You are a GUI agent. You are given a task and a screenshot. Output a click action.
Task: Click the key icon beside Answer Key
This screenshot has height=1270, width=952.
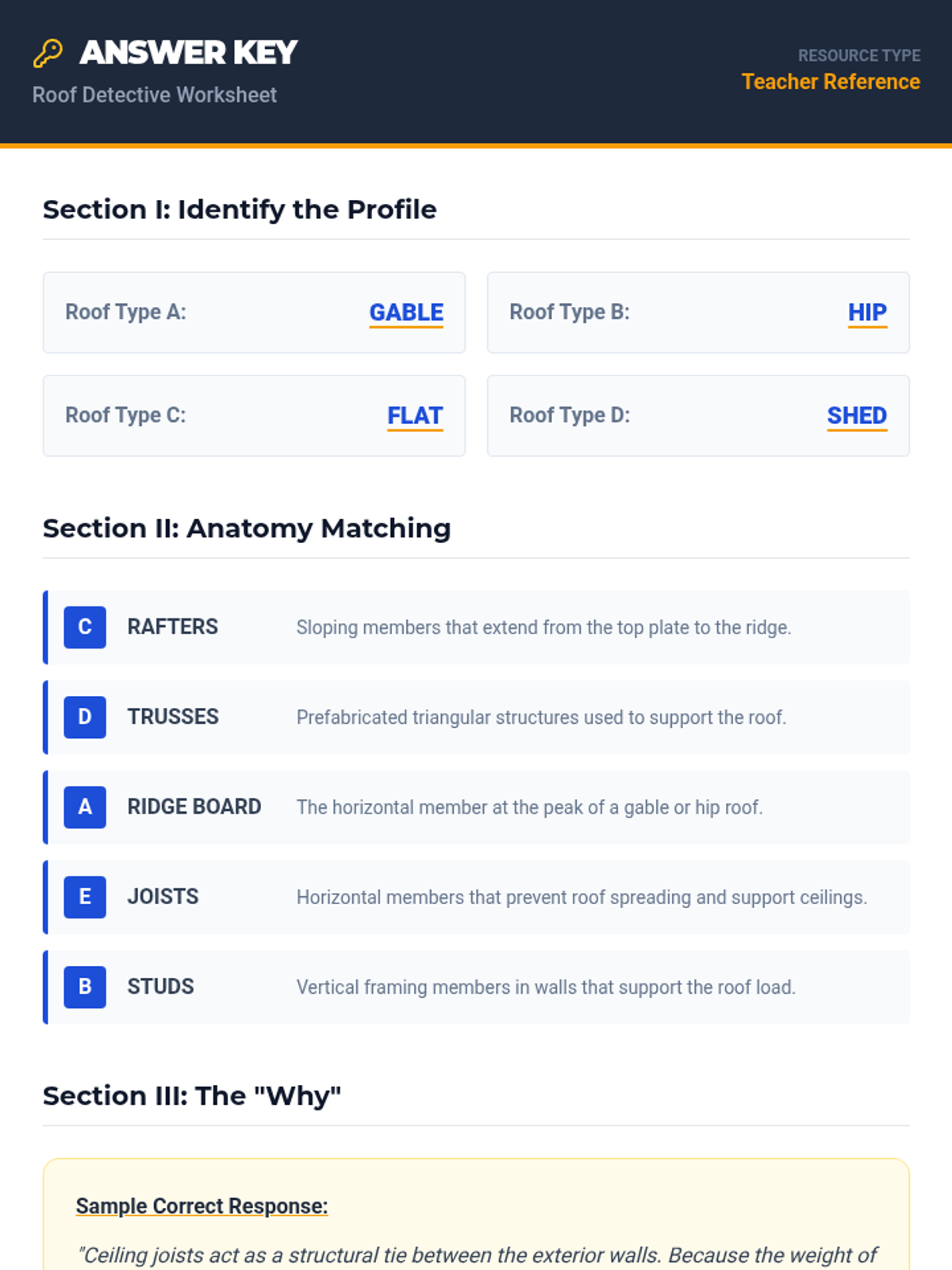coord(48,53)
